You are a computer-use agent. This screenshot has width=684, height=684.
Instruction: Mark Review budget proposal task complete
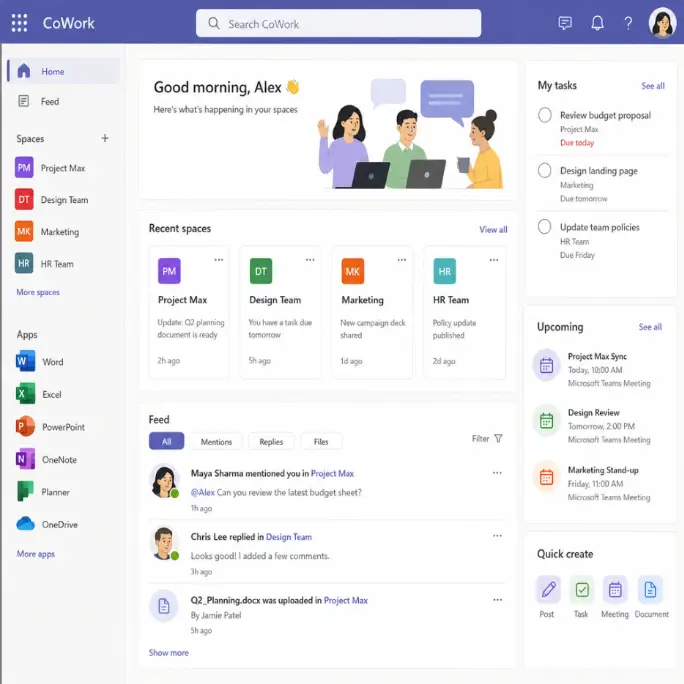544,115
